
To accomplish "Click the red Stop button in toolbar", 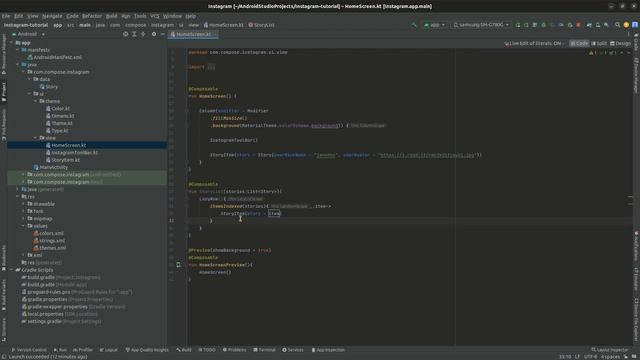I will coord(578,25).
